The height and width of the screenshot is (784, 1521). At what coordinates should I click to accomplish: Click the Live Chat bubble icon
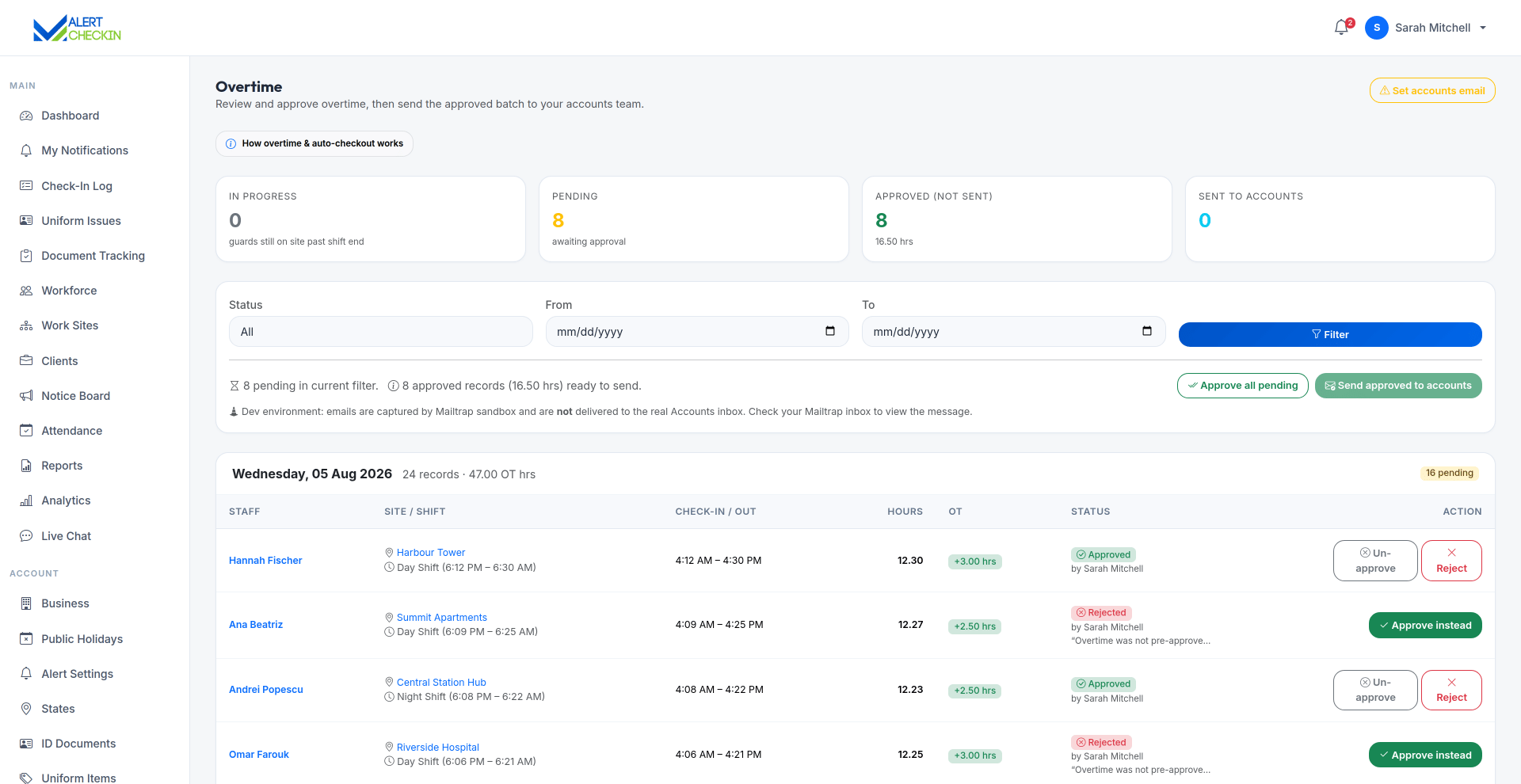point(26,536)
